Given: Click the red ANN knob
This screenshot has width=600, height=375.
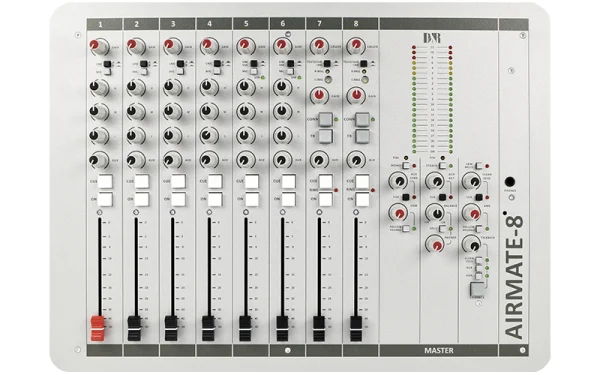Looking at the screenshot, I should (x=471, y=212).
